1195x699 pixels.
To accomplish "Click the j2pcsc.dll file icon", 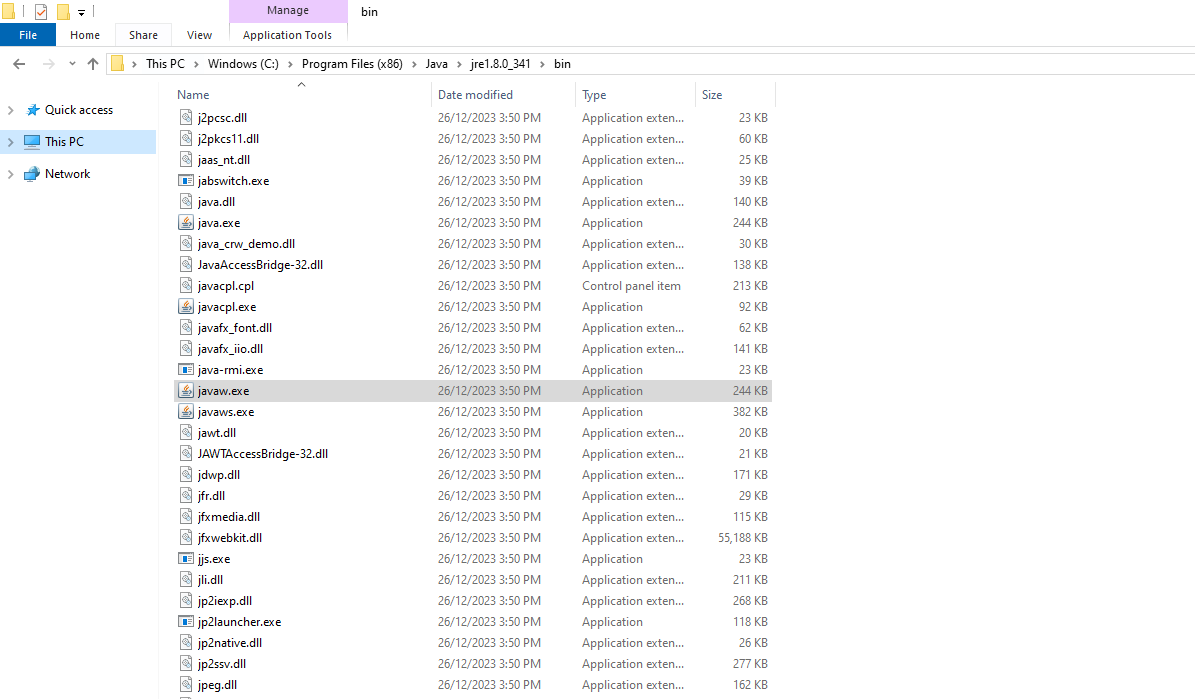I will pos(185,117).
